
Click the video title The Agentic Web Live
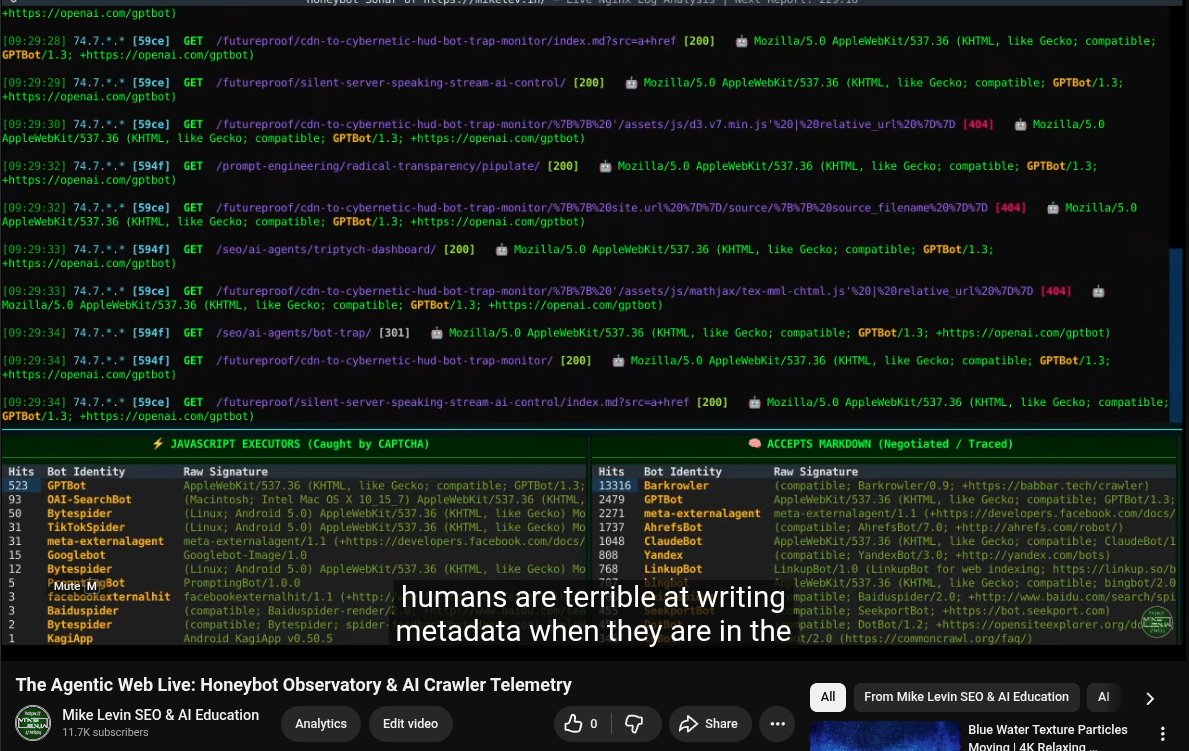(293, 685)
